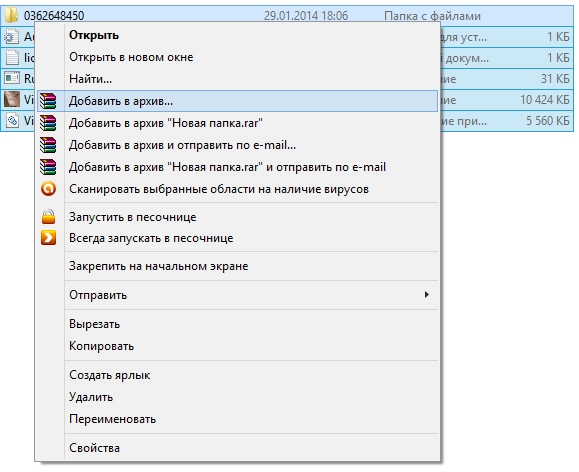The width and height of the screenshot is (579, 472).
Task: Choose 'Вырезать' from the menu
Action: pos(95,324)
